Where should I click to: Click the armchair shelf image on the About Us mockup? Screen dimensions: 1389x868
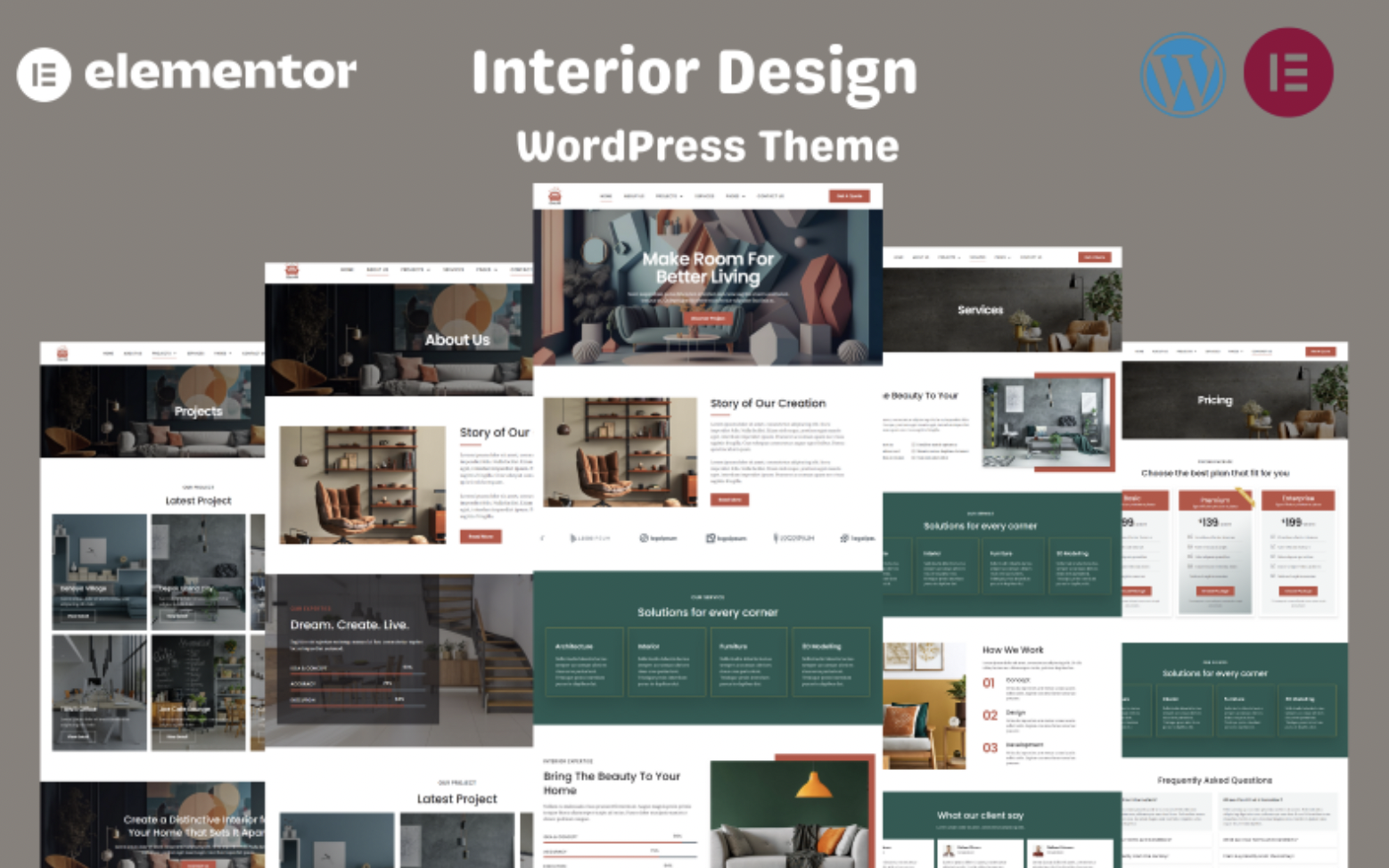363,485
